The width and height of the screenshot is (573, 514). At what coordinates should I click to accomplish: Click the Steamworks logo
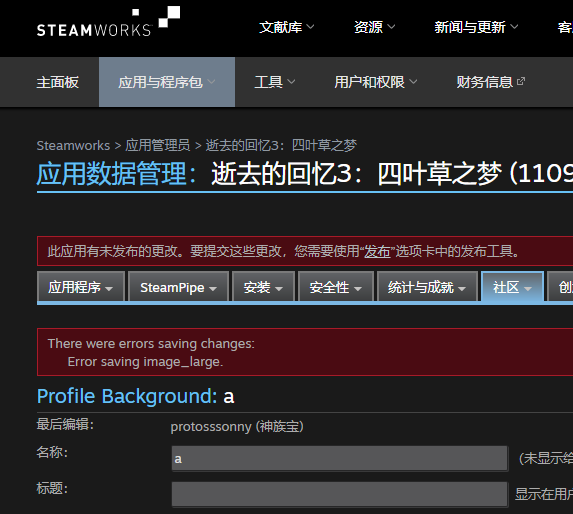109,22
